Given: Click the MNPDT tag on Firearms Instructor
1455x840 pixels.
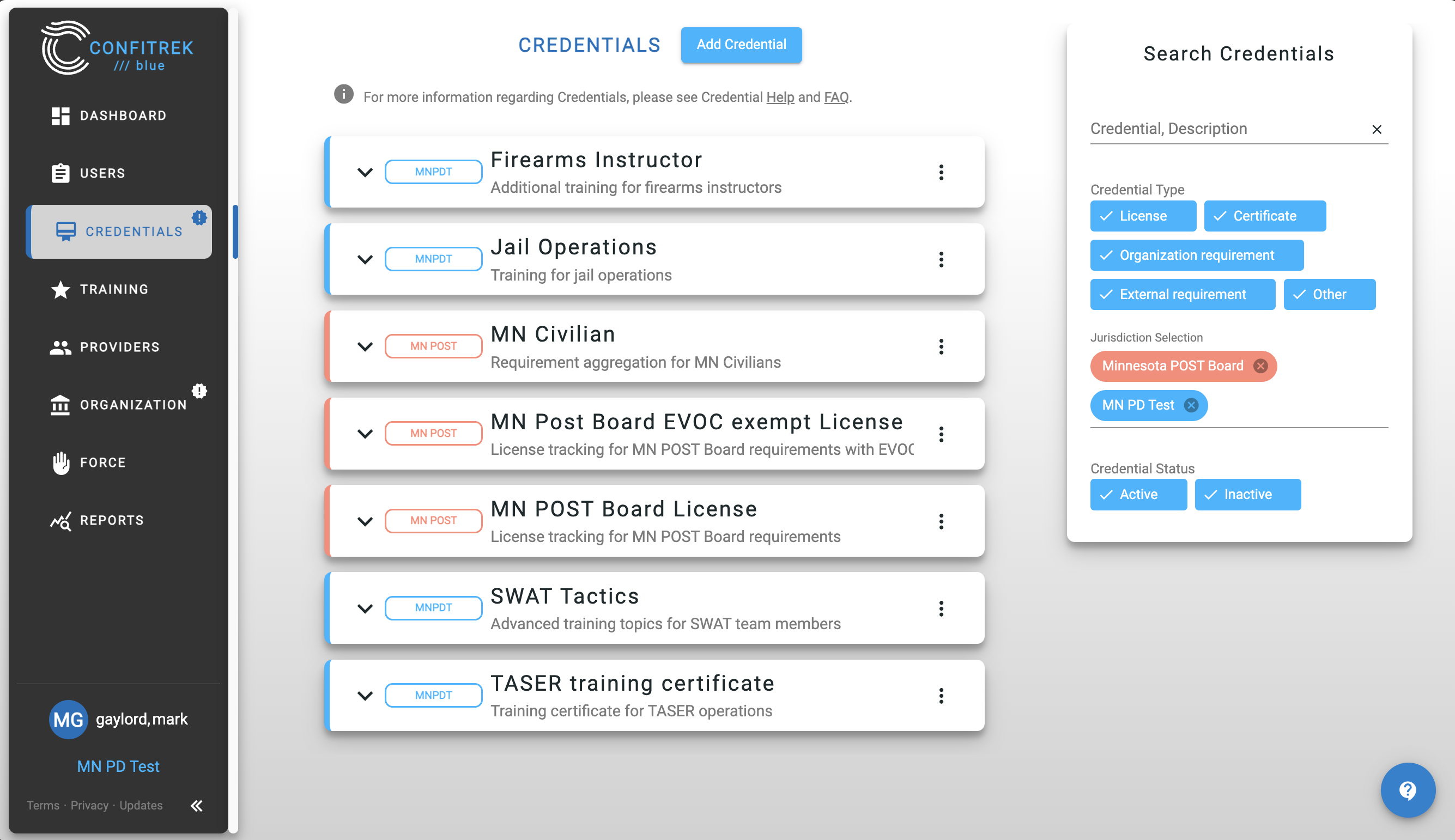Looking at the screenshot, I should click(x=433, y=172).
